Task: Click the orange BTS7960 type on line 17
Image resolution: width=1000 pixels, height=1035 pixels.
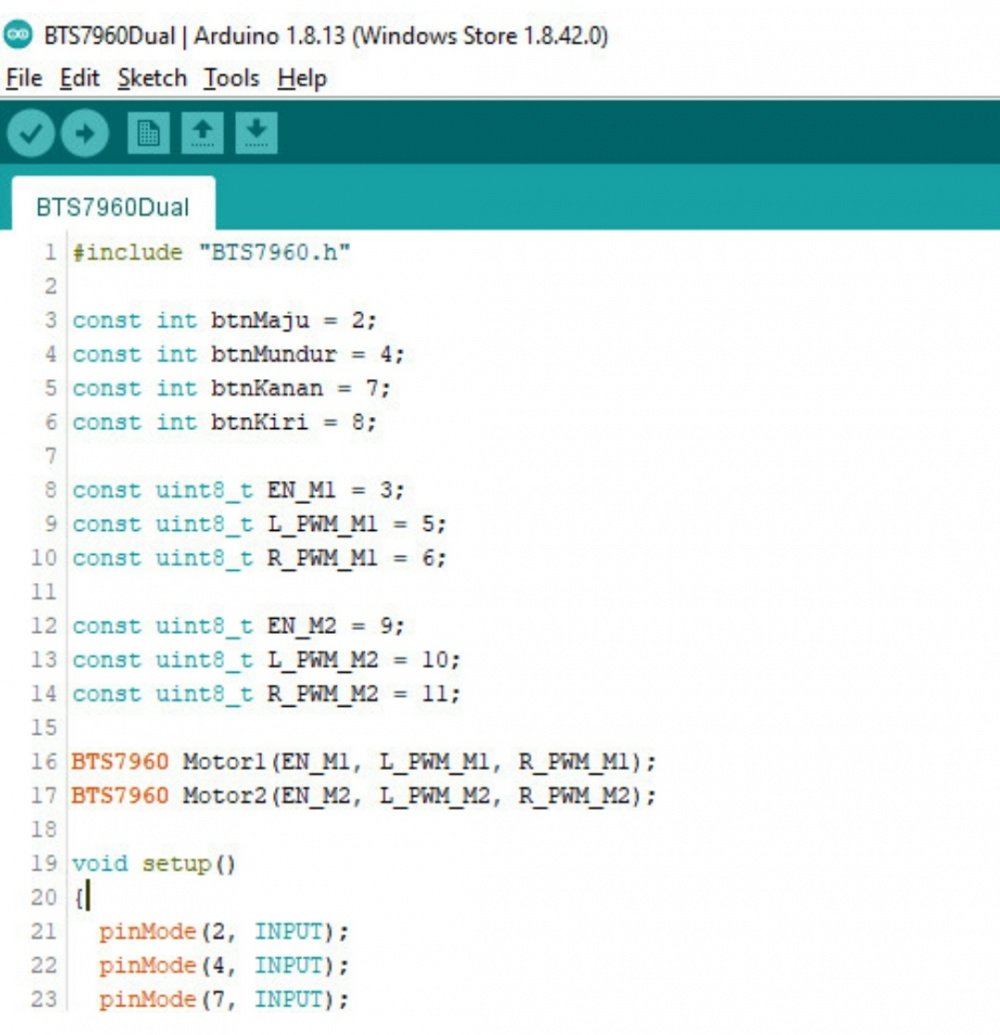Action: [x=120, y=796]
